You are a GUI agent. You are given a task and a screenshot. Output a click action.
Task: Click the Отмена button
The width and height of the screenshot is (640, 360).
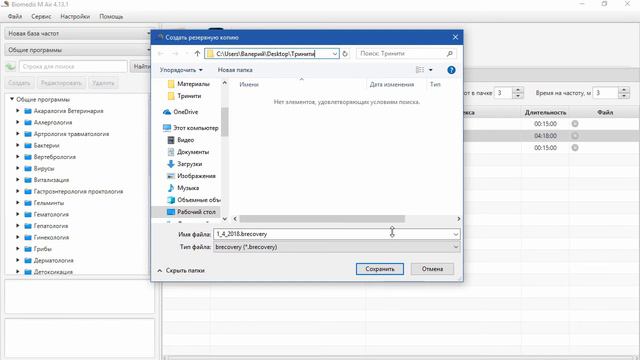click(x=432, y=269)
